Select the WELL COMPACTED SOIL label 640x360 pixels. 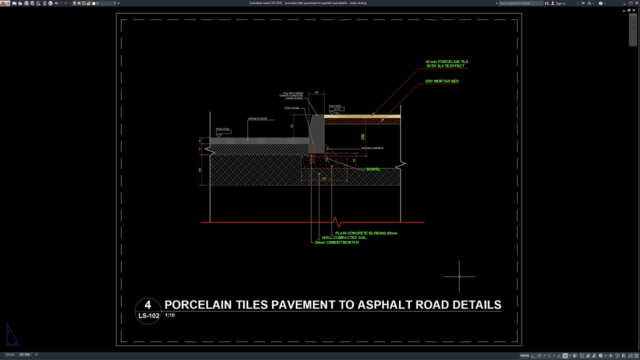pyautogui.click(x=344, y=238)
